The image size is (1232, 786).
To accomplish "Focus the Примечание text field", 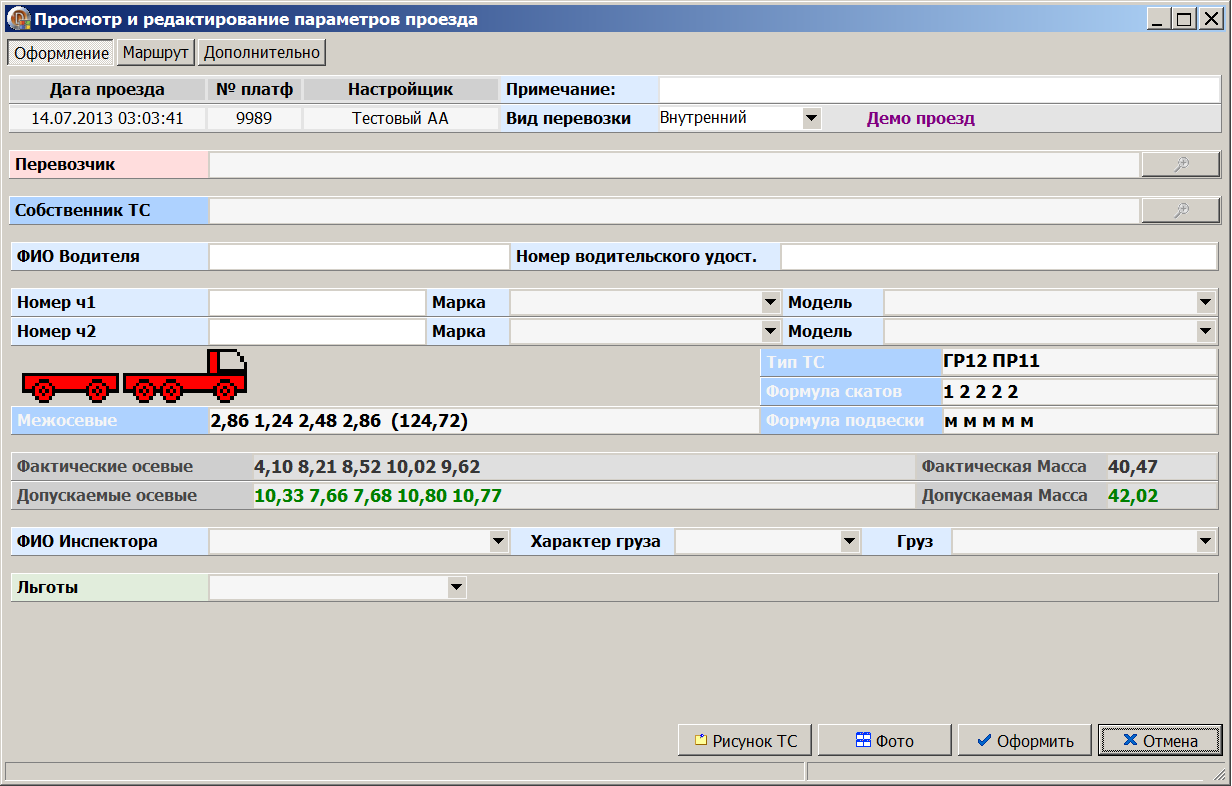I will pyautogui.click(x=938, y=90).
